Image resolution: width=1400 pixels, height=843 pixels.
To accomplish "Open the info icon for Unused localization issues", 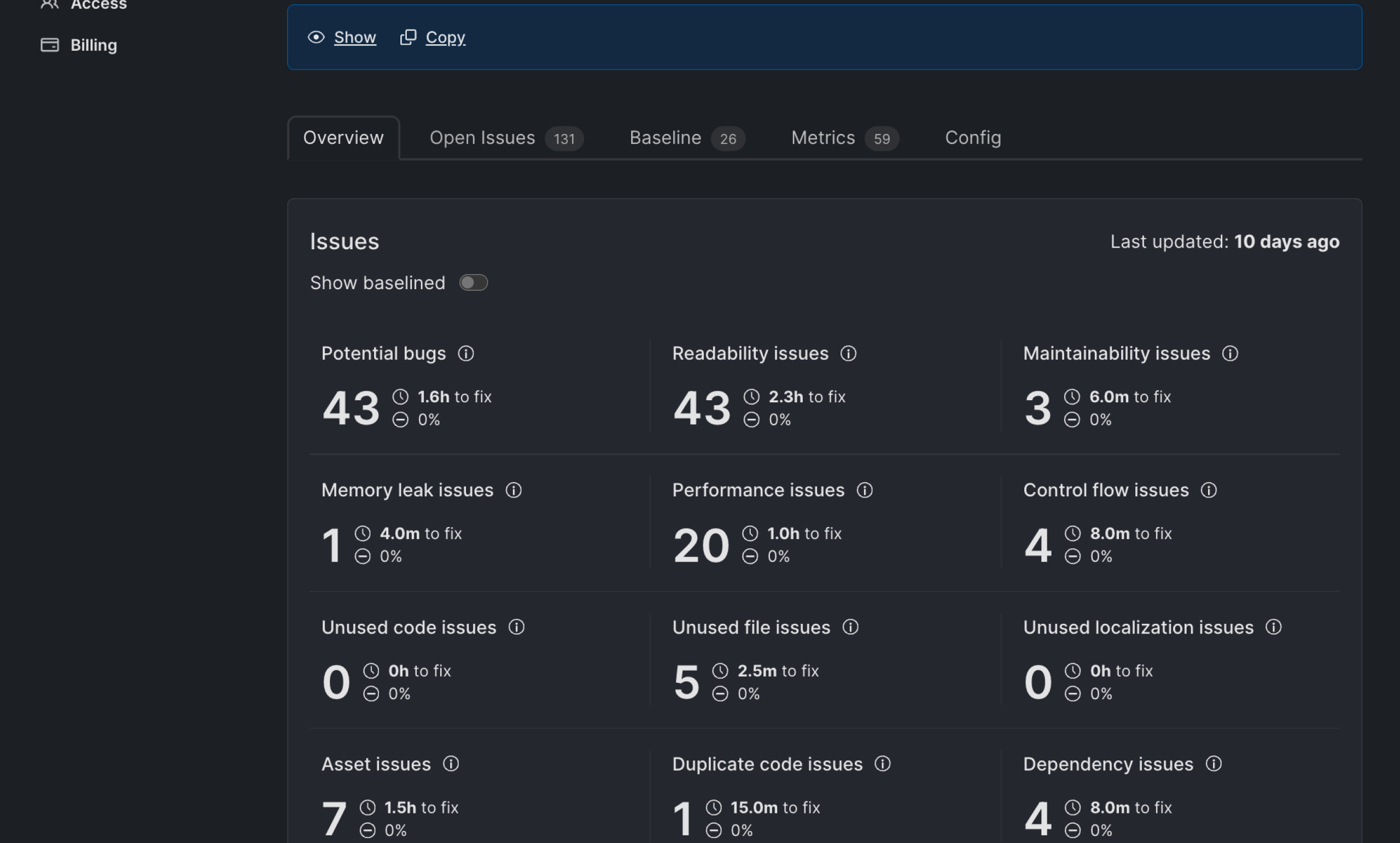I will (x=1273, y=627).
